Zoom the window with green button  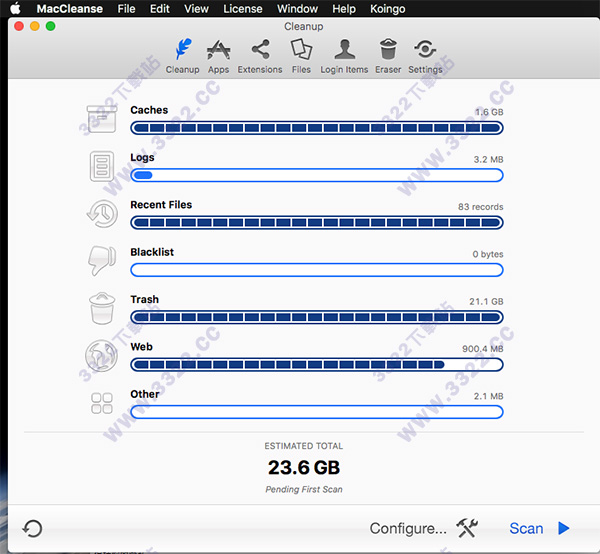coord(51,26)
